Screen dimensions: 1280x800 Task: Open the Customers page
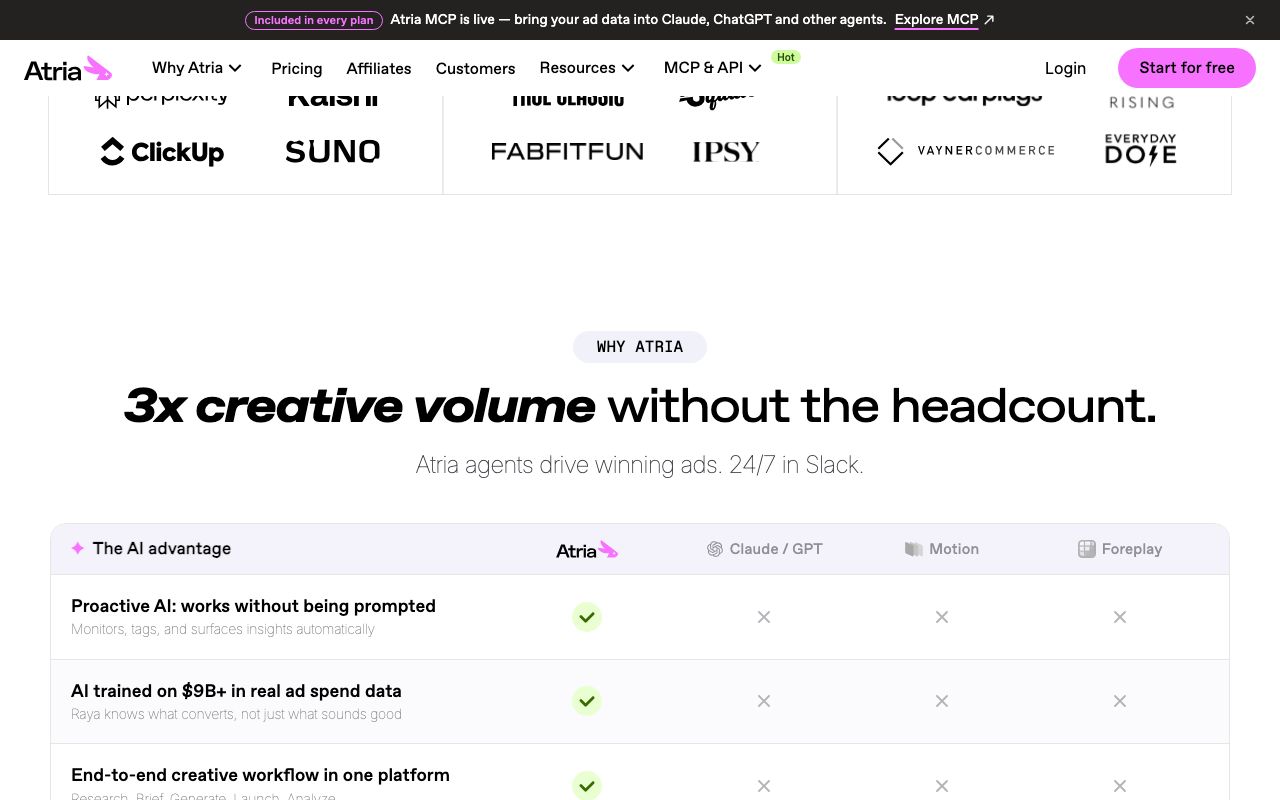tap(476, 68)
